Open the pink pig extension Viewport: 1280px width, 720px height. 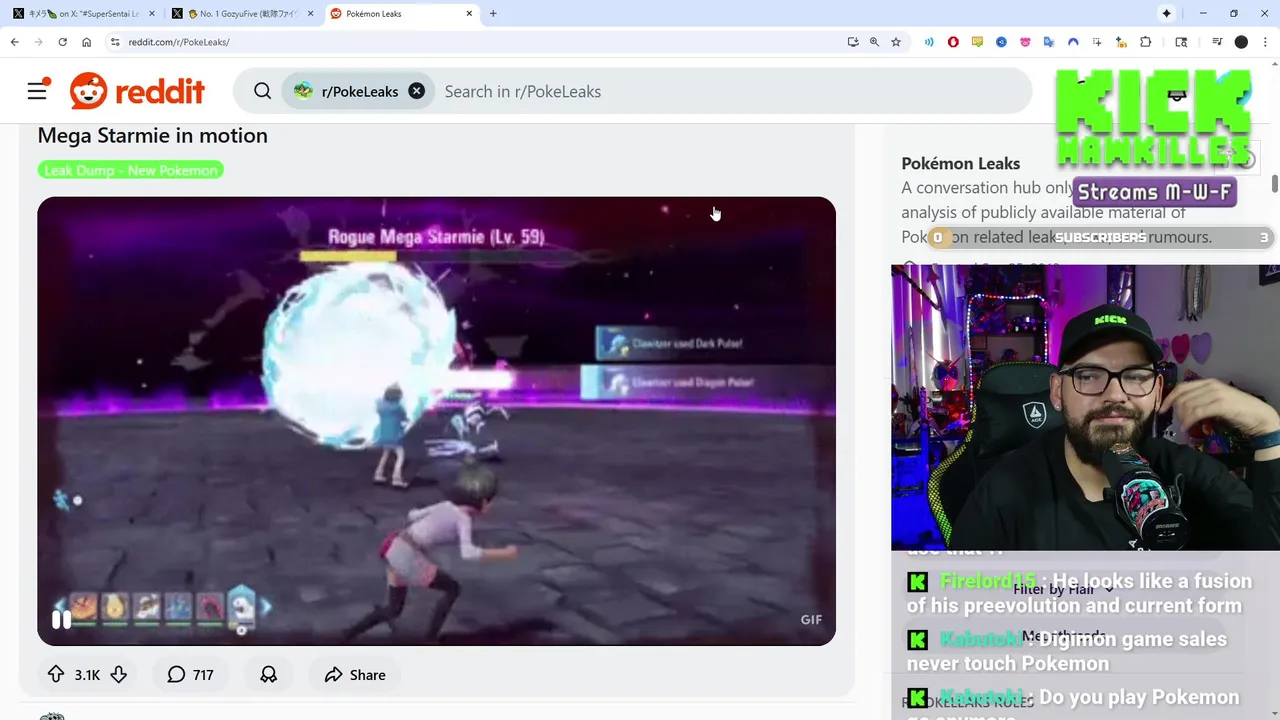(1025, 42)
